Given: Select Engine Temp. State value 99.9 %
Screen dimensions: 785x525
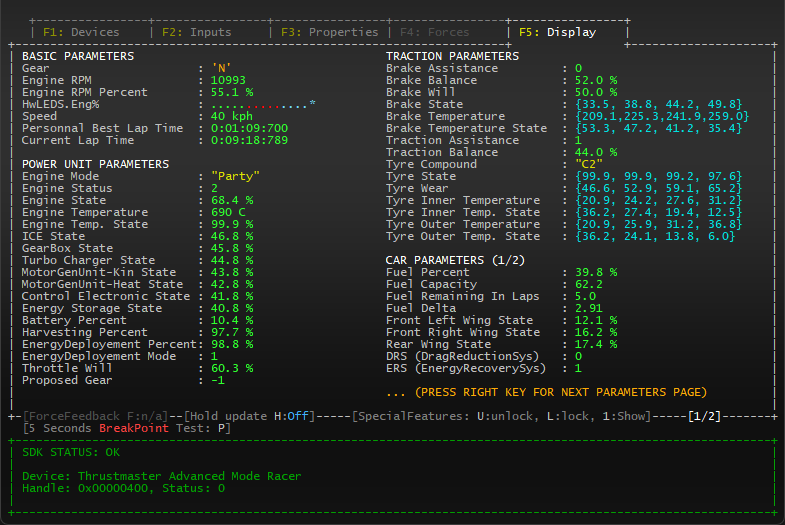Looking at the screenshot, I should [232, 224].
